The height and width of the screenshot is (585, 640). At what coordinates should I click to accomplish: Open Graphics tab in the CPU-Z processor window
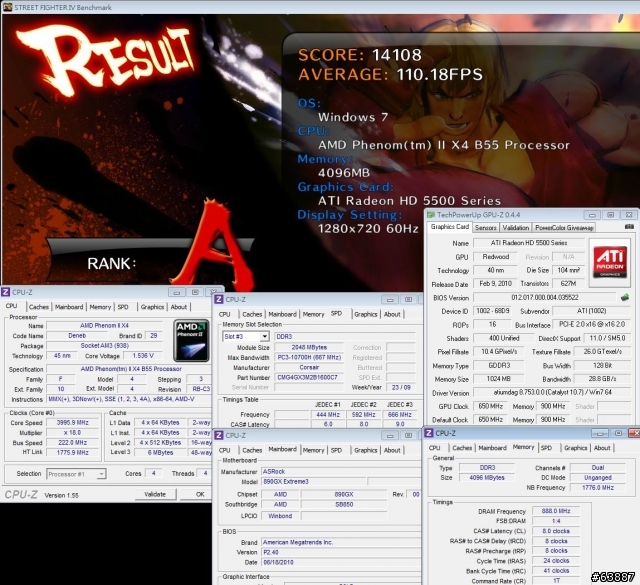(152, 307)
